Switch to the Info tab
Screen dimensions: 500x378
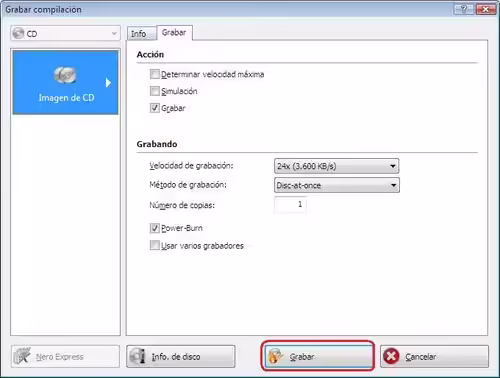tap(141, 34)
